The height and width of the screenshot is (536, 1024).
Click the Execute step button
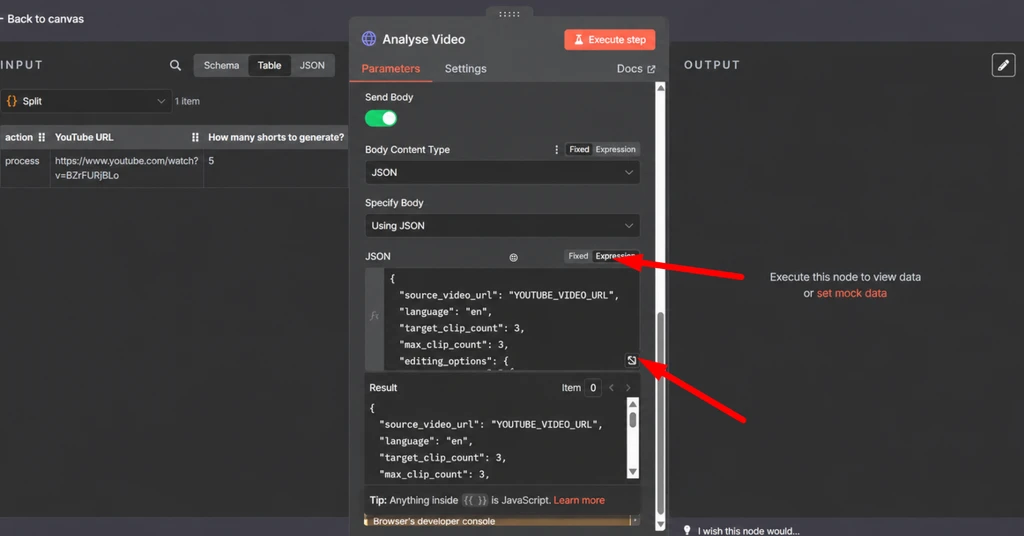click(610, 40)
